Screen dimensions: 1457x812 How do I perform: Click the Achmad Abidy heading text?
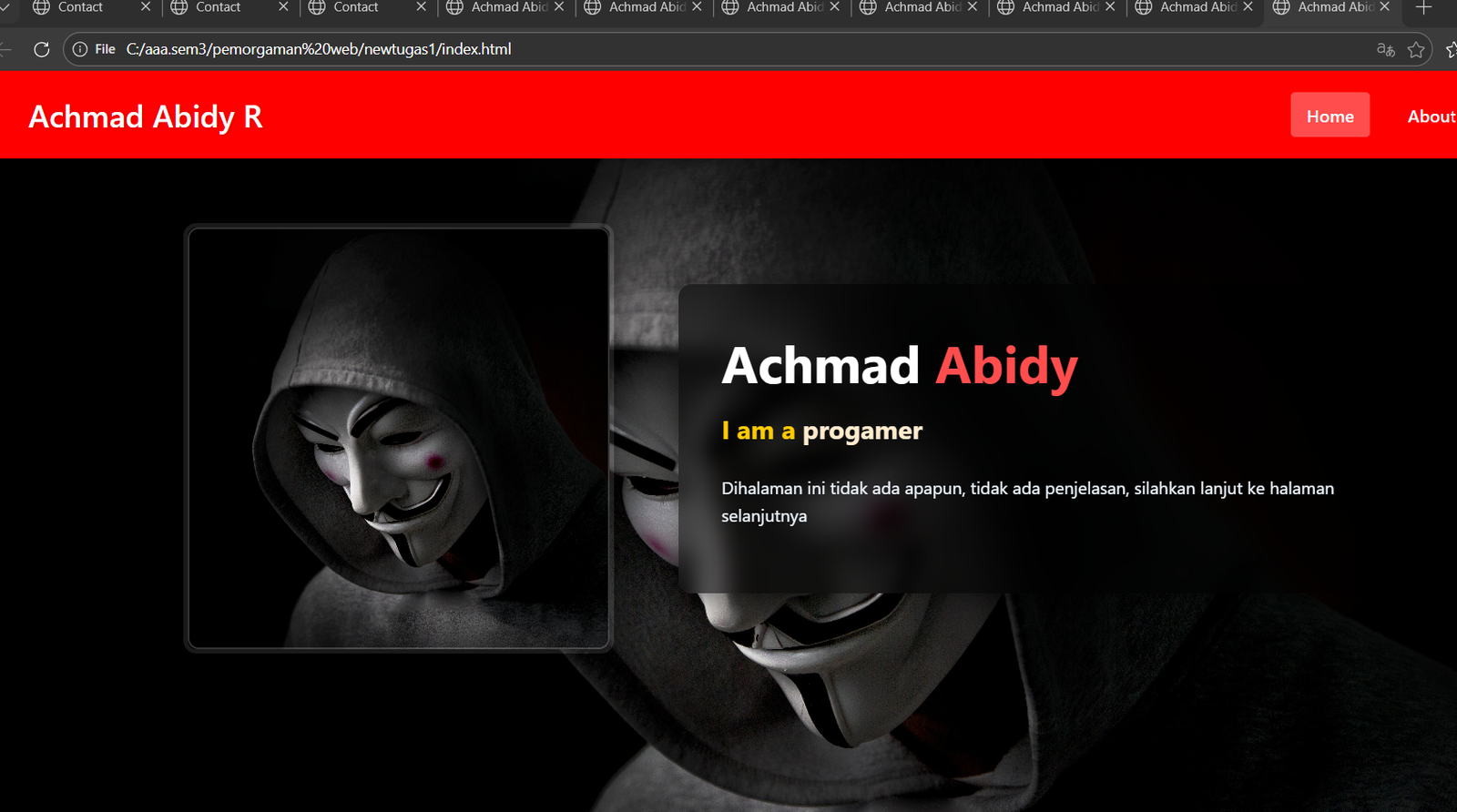(x=900, y=366)
